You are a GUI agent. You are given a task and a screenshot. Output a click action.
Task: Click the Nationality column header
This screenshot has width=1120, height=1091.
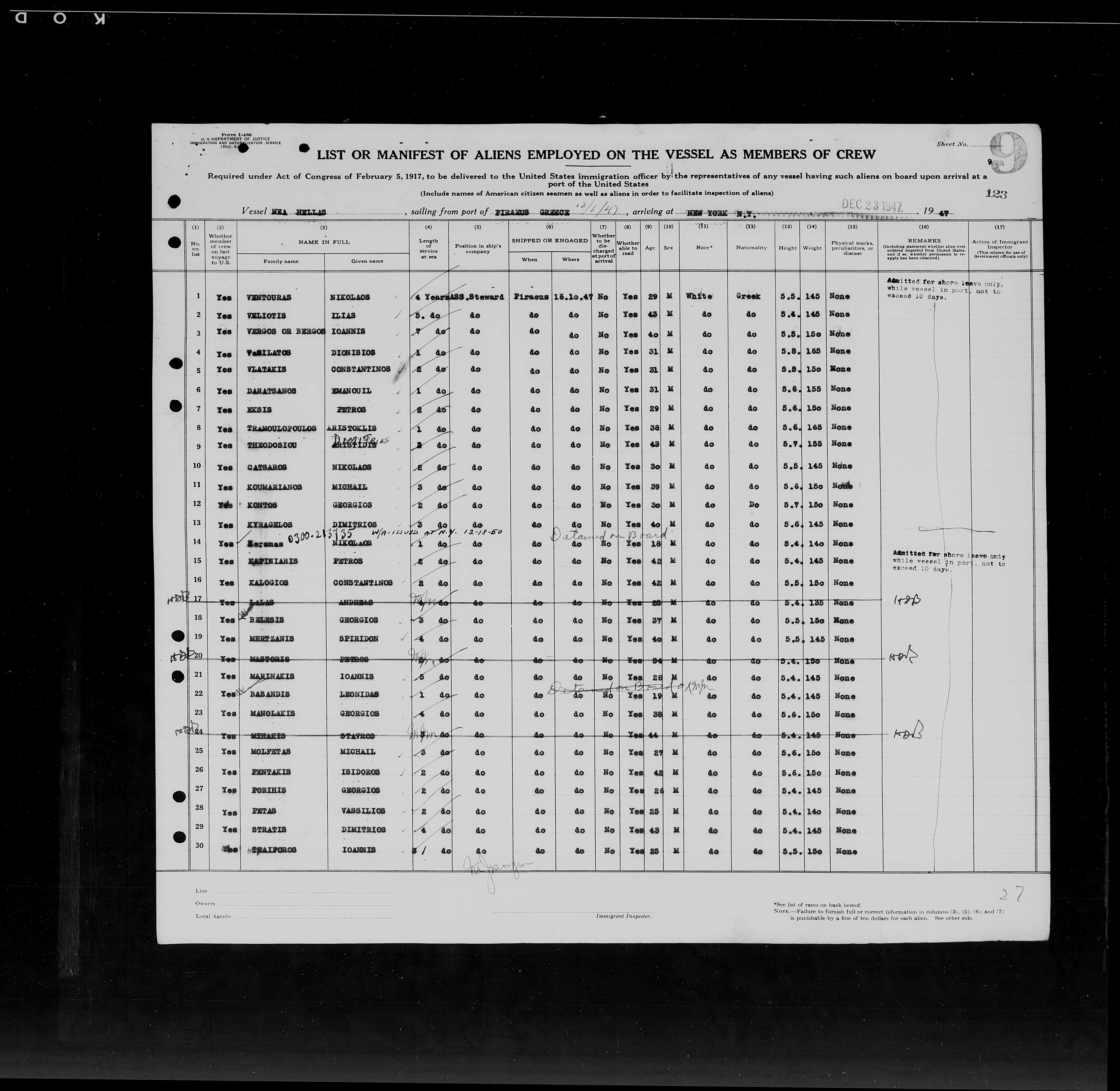tap(751, 248)
